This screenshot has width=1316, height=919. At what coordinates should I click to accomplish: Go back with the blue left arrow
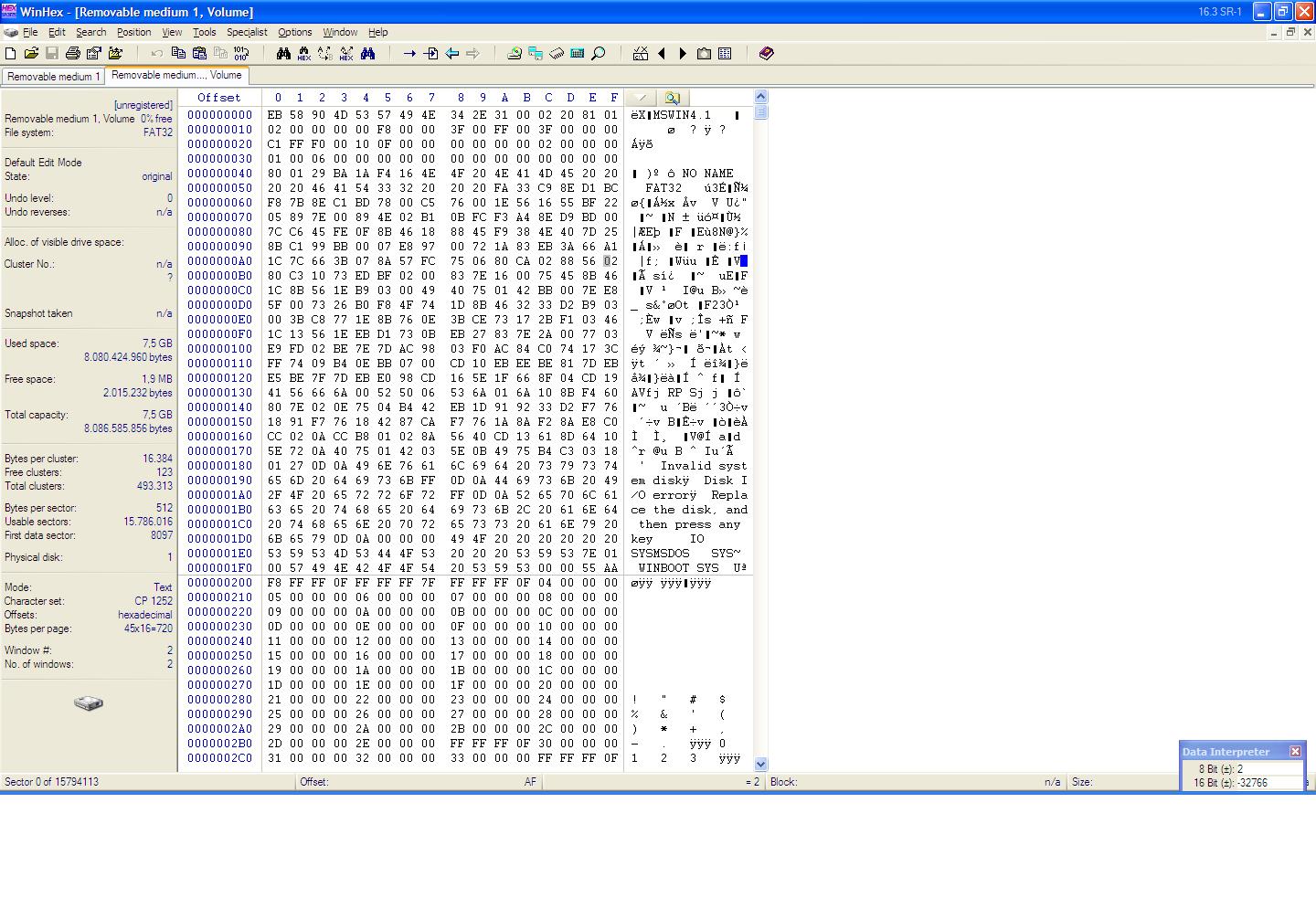[x=451, y=54]
